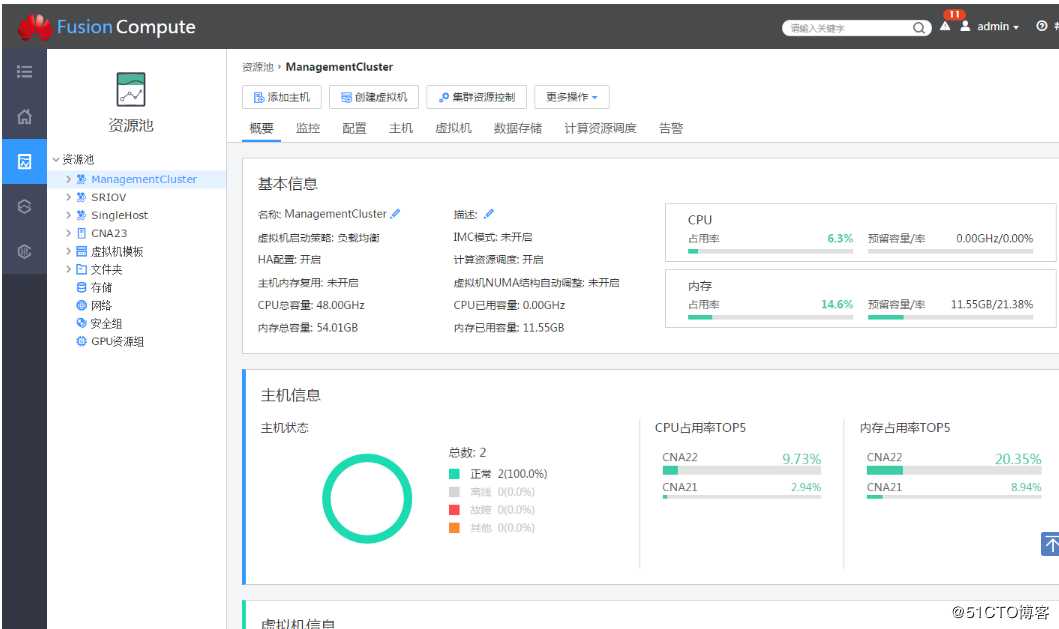Click the SingleHost cluster icon

pos(81,215)
